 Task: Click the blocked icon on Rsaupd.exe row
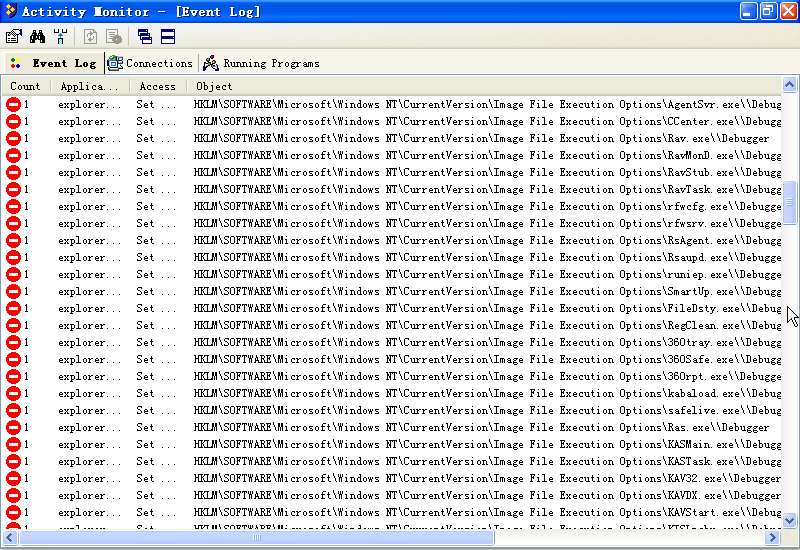click(13, 258)
